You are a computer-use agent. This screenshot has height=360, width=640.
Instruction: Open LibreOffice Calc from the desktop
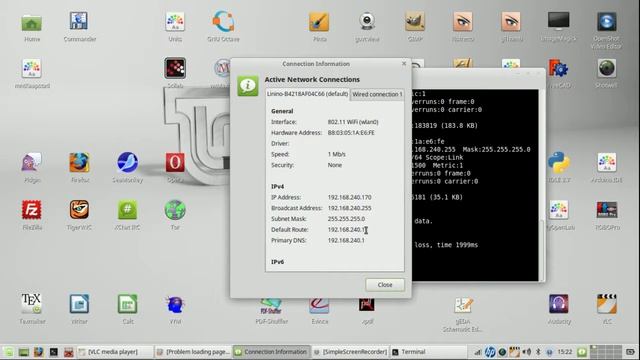click(x=127, y=304)
